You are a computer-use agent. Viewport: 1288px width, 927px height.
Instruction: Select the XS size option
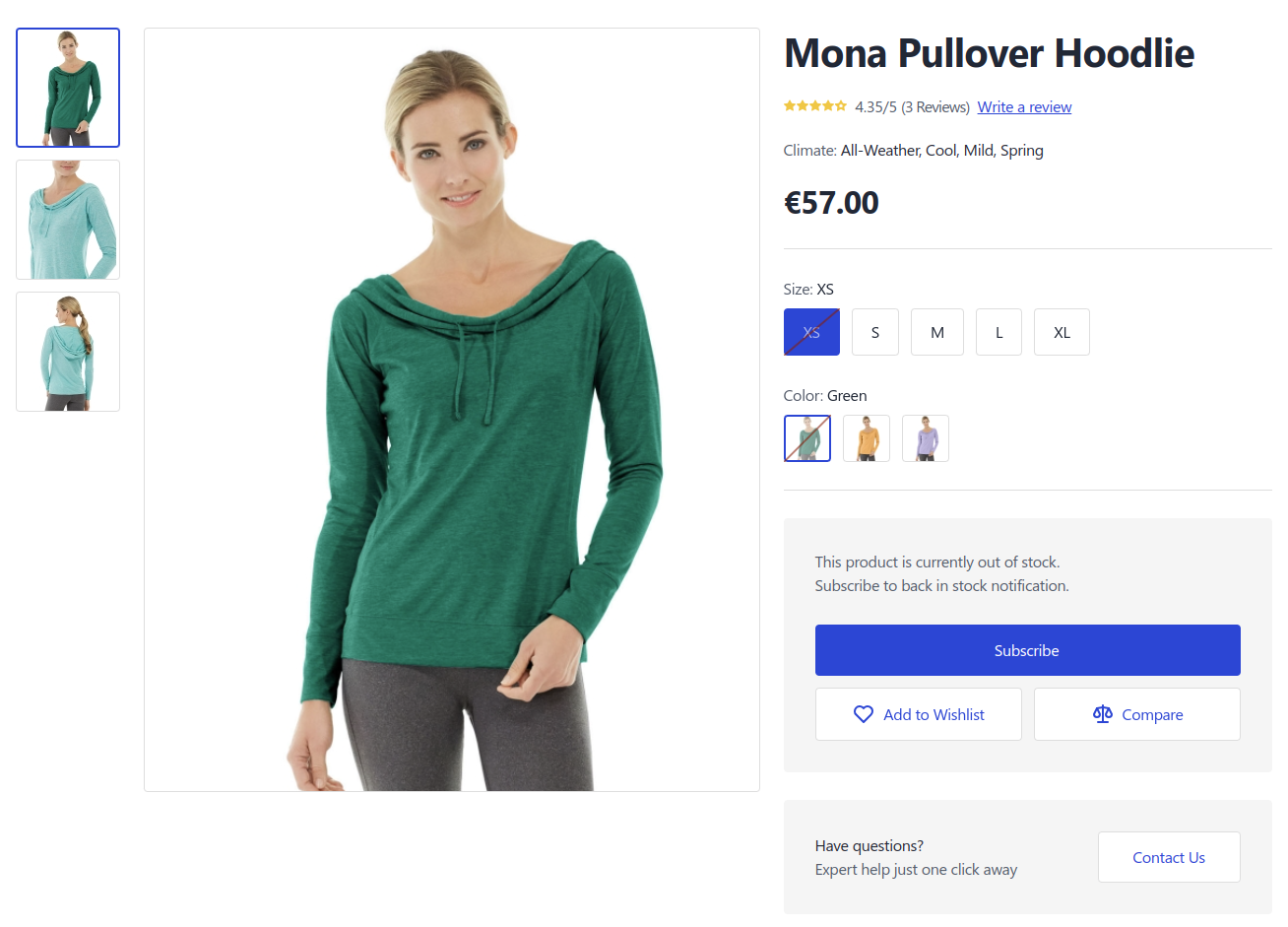tap(811, 332)
